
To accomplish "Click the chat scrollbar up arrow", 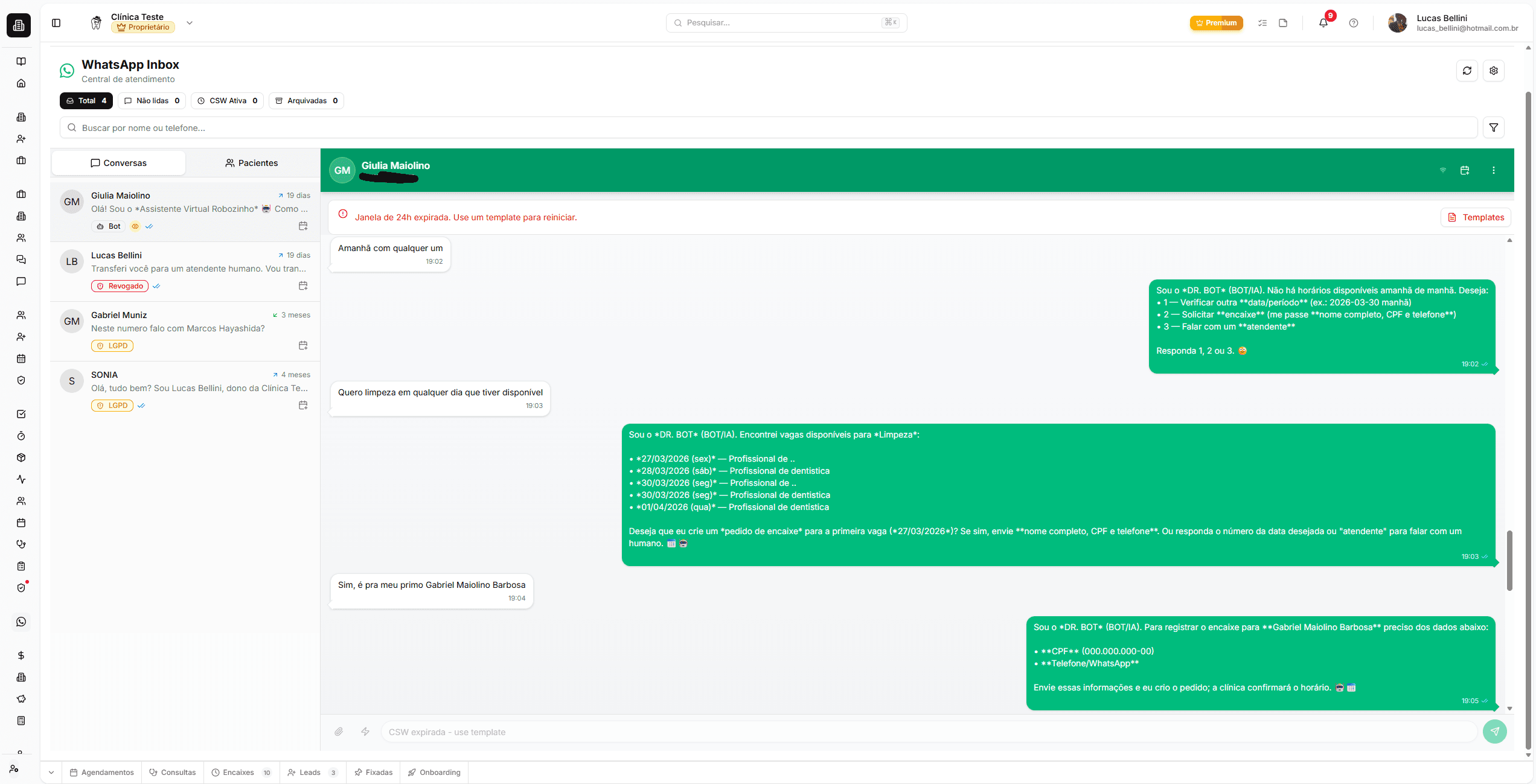I will pos(1509,240).
